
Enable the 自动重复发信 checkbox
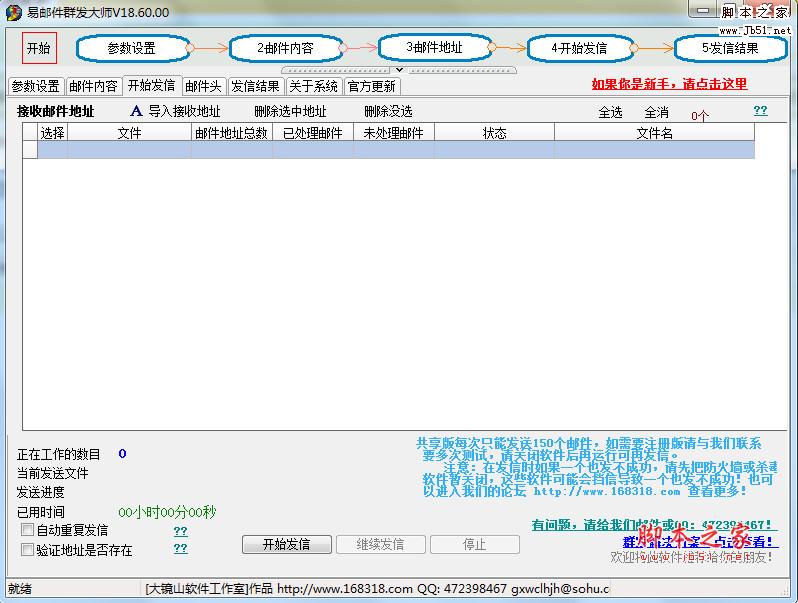(x=27, y=530)
